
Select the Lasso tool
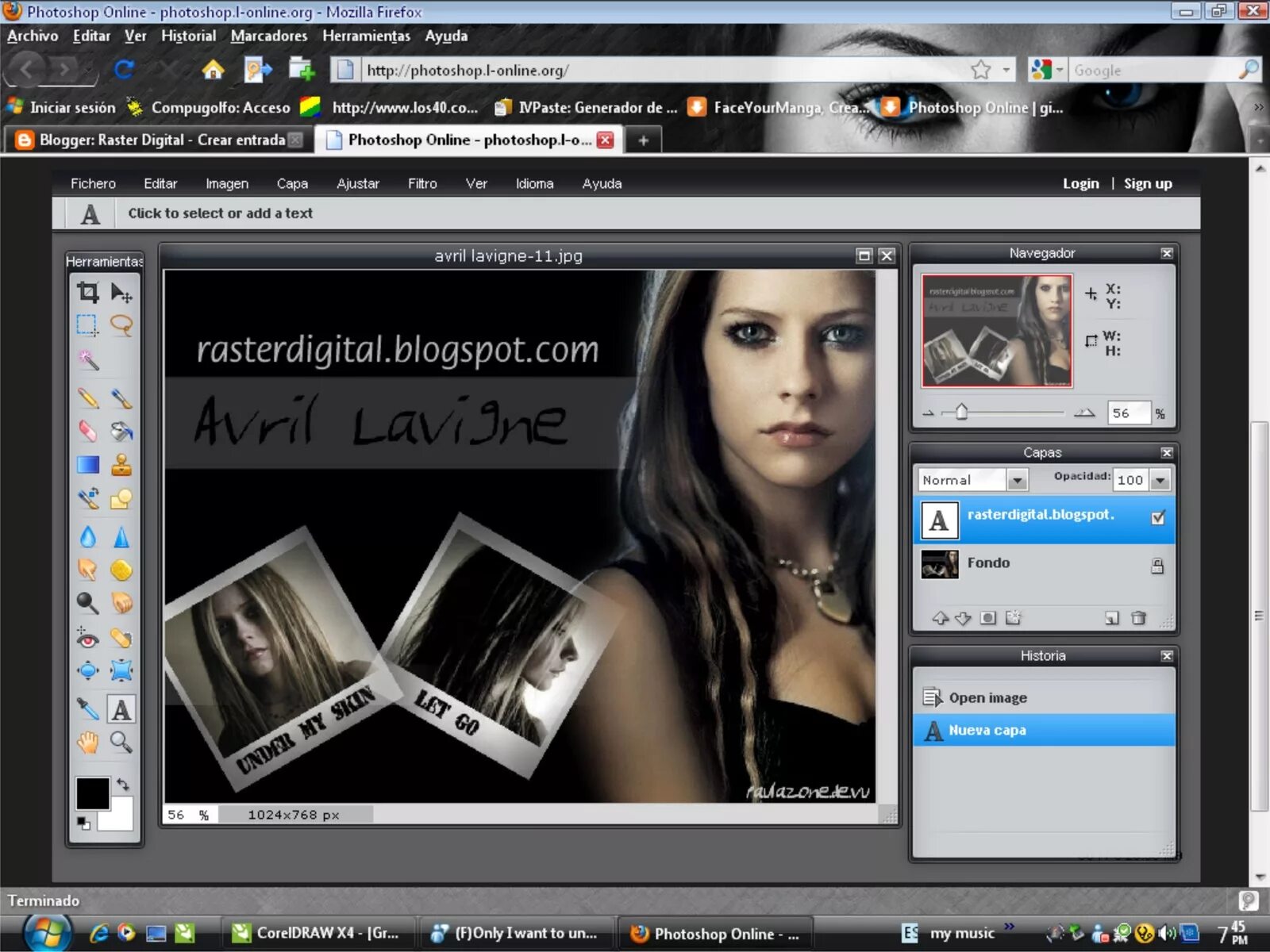121,325
